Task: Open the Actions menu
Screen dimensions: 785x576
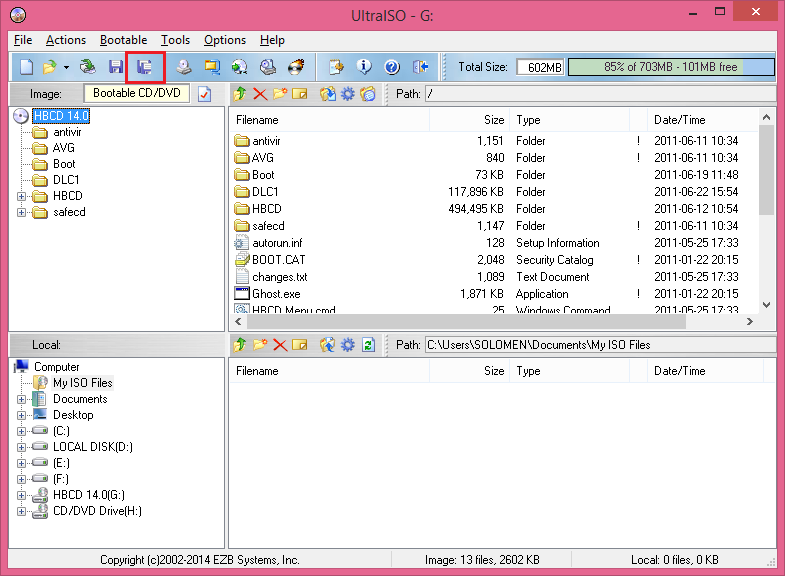Action: 66,40
